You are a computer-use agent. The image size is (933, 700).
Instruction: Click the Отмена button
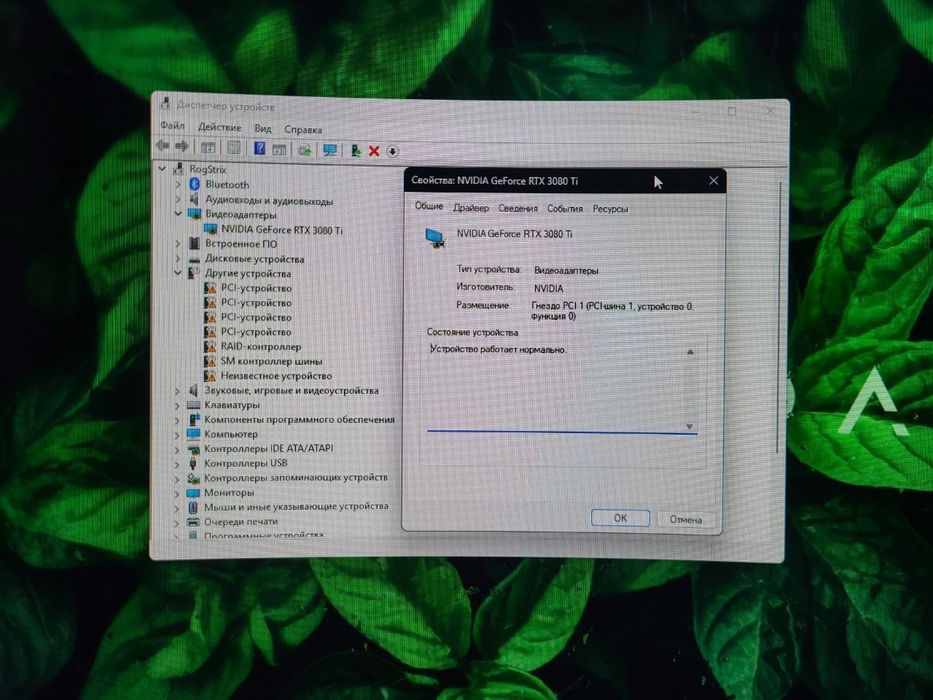click(x=685, y=519)
